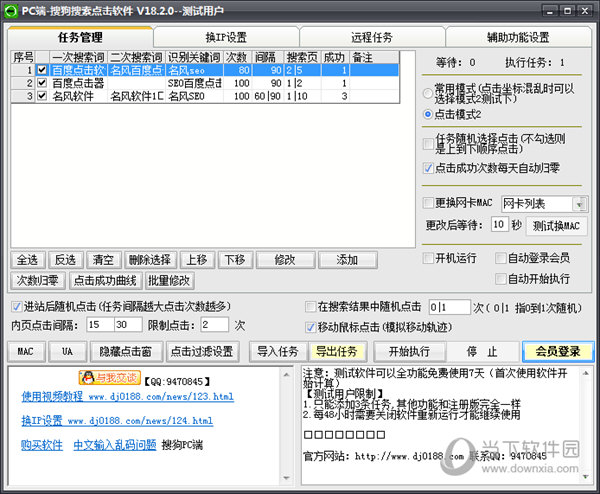Viewport: 600px width, 494px height.
Task: Toggle the 进站后随机点击 checkbox
Action: click(x=16, y=307)
